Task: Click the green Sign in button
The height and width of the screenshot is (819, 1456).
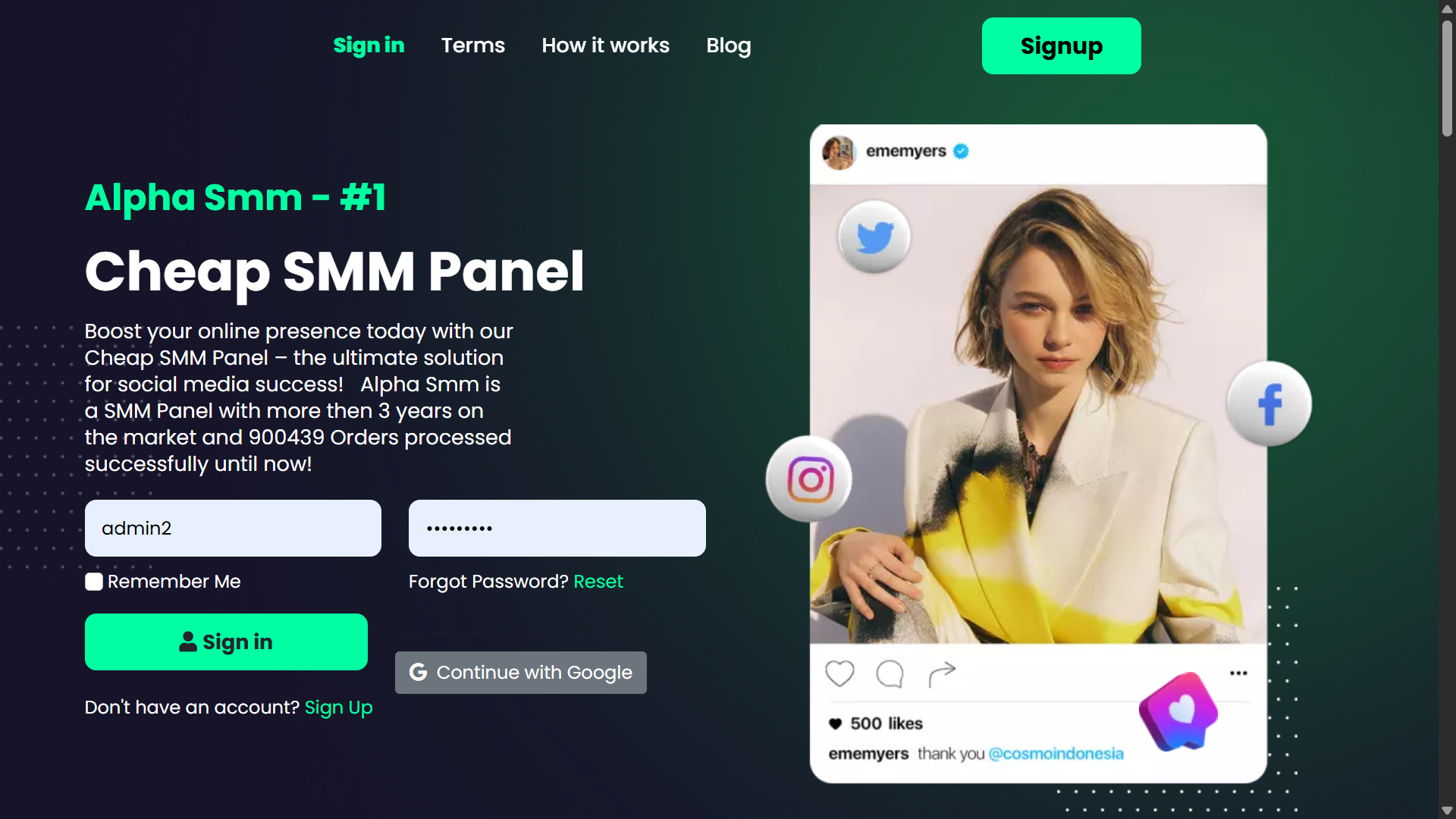Action: [226, 642]
